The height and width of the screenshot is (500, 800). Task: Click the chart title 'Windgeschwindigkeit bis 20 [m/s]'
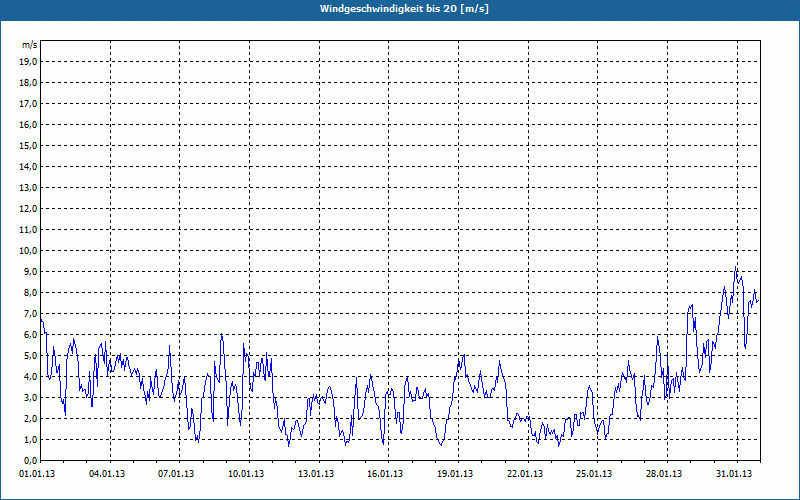click(404, 9)
